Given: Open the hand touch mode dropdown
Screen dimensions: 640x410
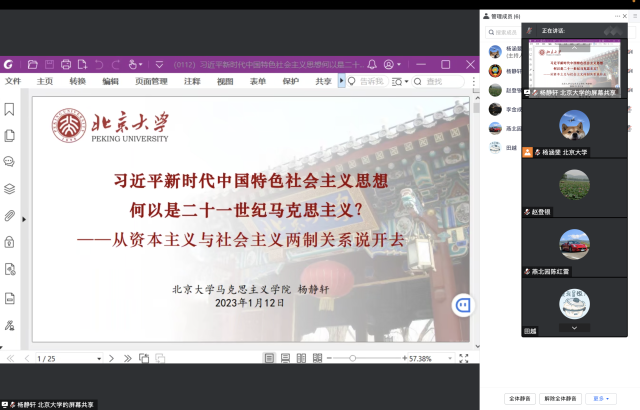Looking at the screenshot, I should pos(135,64).
